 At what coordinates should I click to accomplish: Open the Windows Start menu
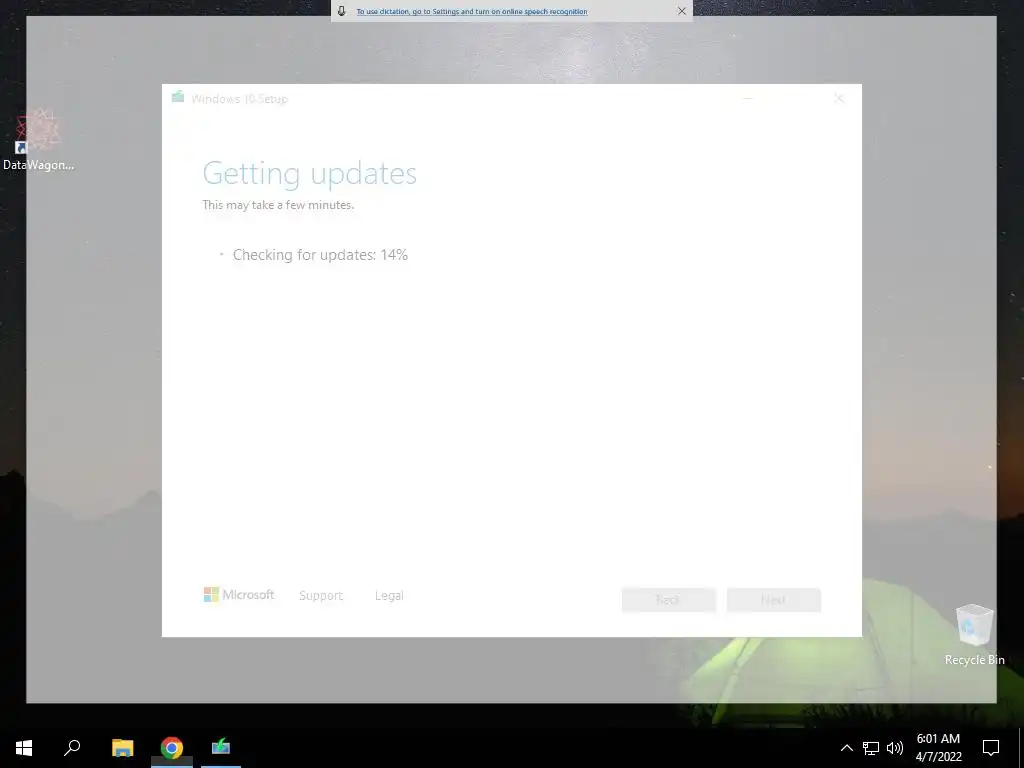pyautogui.click(x=24, y=748)
